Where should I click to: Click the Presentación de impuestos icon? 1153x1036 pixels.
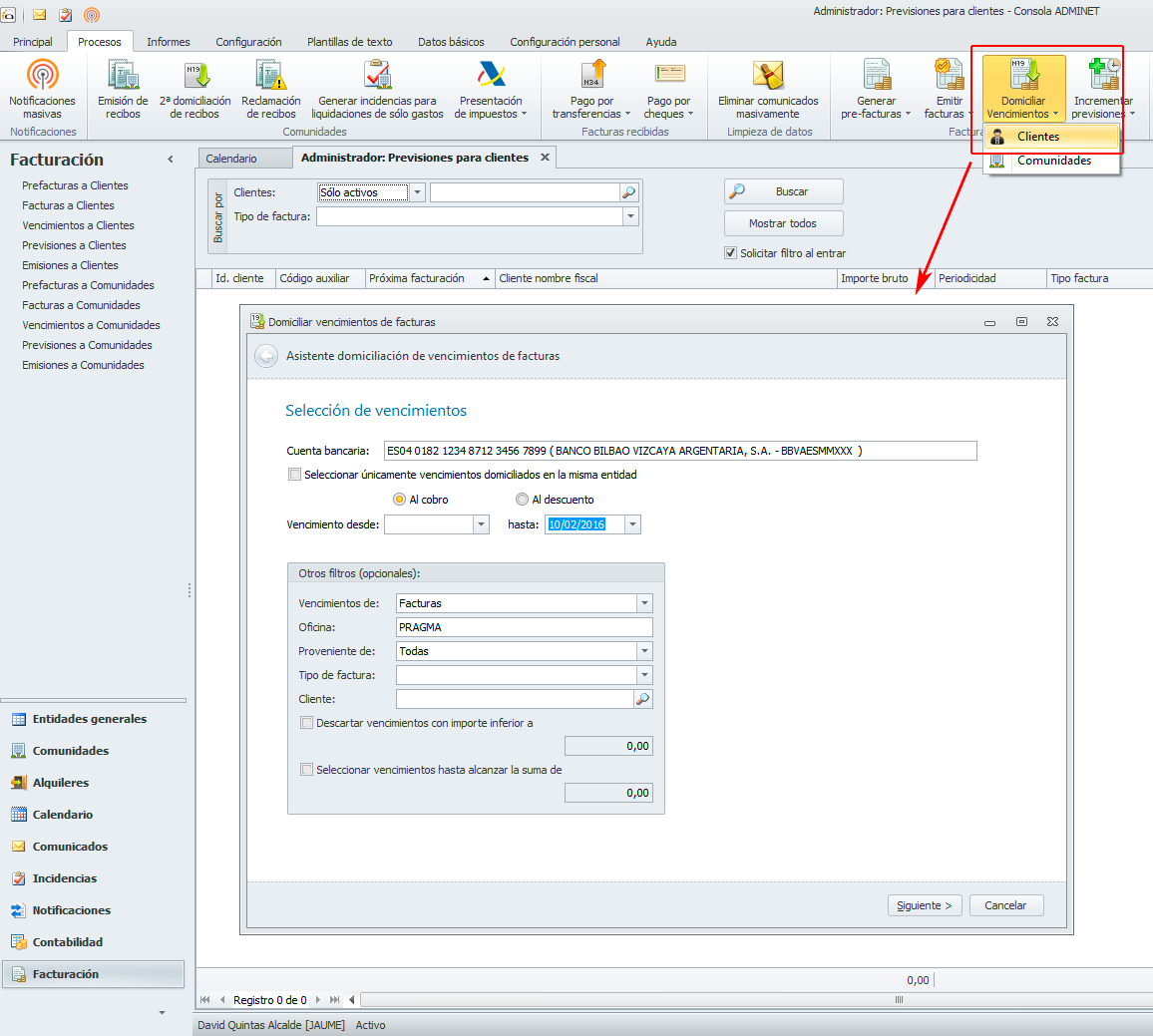click(x=491, y=77)
